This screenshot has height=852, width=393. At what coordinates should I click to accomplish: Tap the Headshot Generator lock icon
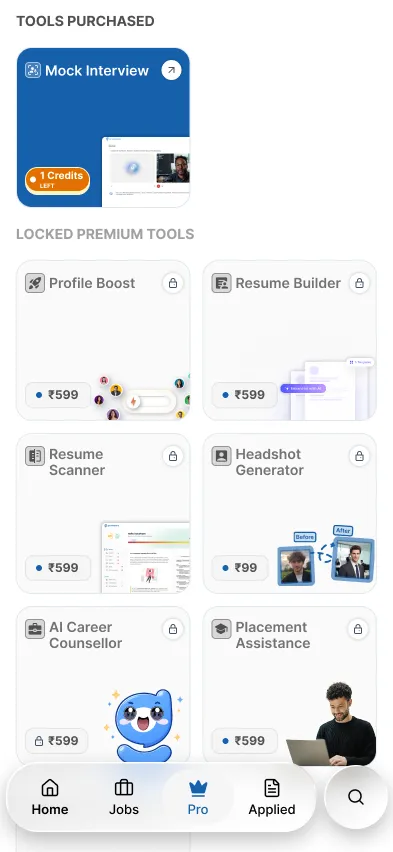359,456
